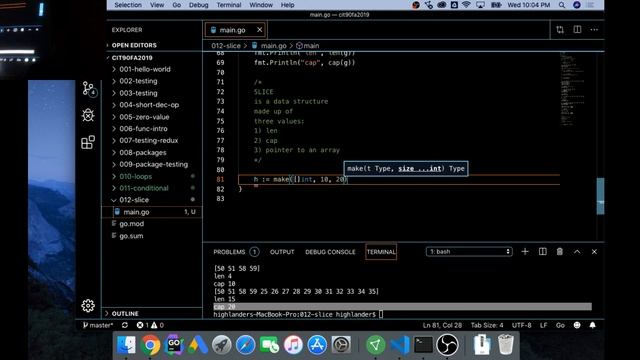Change Tab Size: 4 in status bar
Image resolution: width=640 pixels, height=360 pixels.
coord(487,325)
